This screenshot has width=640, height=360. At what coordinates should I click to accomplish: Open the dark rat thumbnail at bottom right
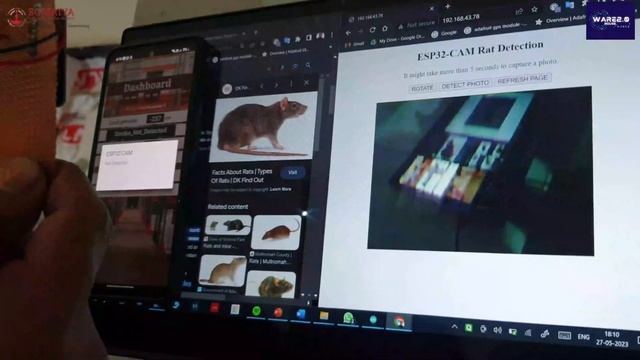coord(271,284)
